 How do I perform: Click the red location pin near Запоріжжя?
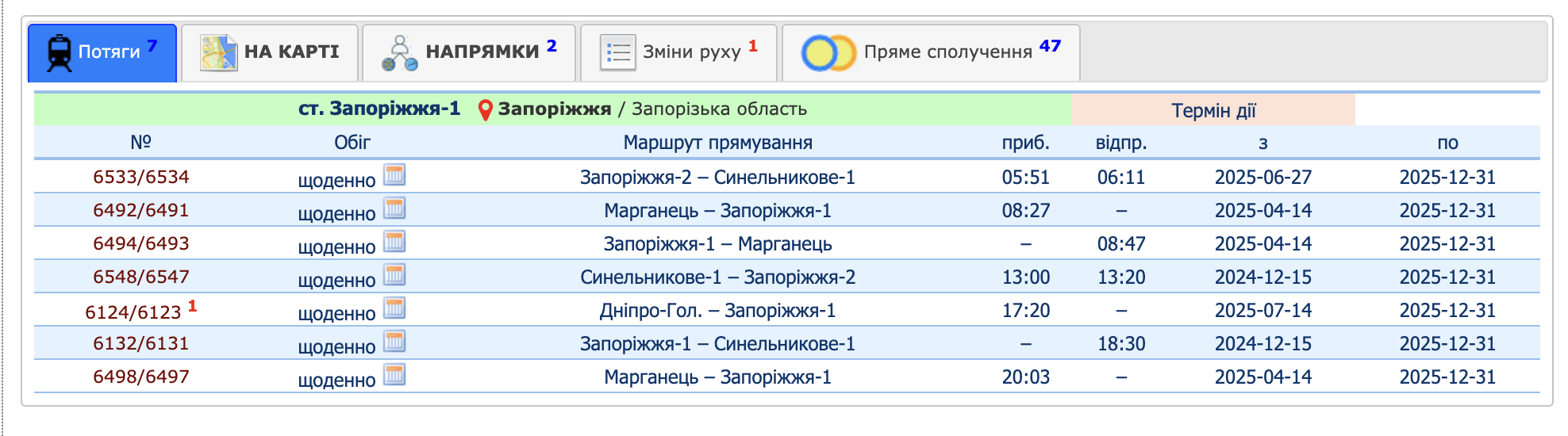click(486, 109)
